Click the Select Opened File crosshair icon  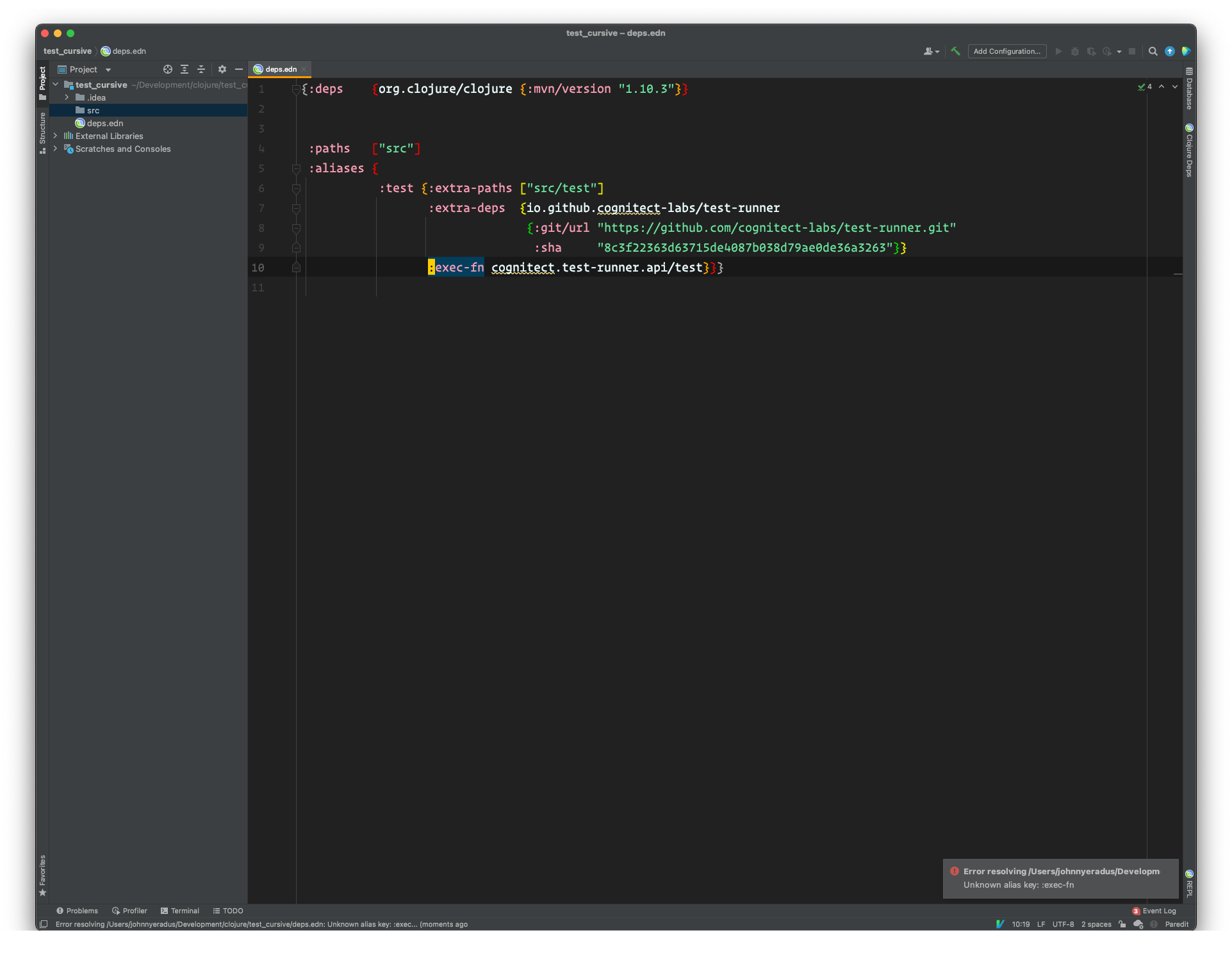point(167,69)
